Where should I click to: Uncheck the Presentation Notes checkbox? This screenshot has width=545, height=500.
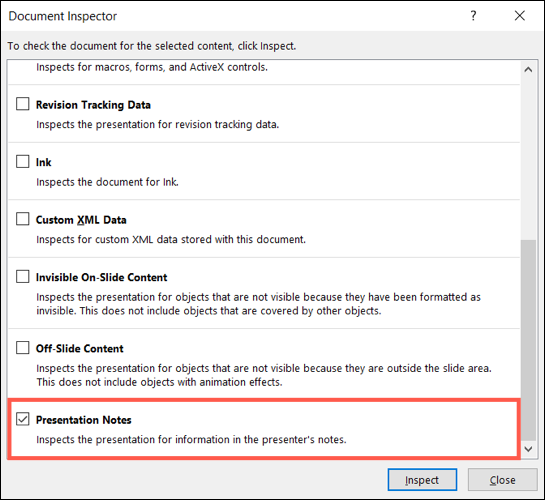click(23, 419)
